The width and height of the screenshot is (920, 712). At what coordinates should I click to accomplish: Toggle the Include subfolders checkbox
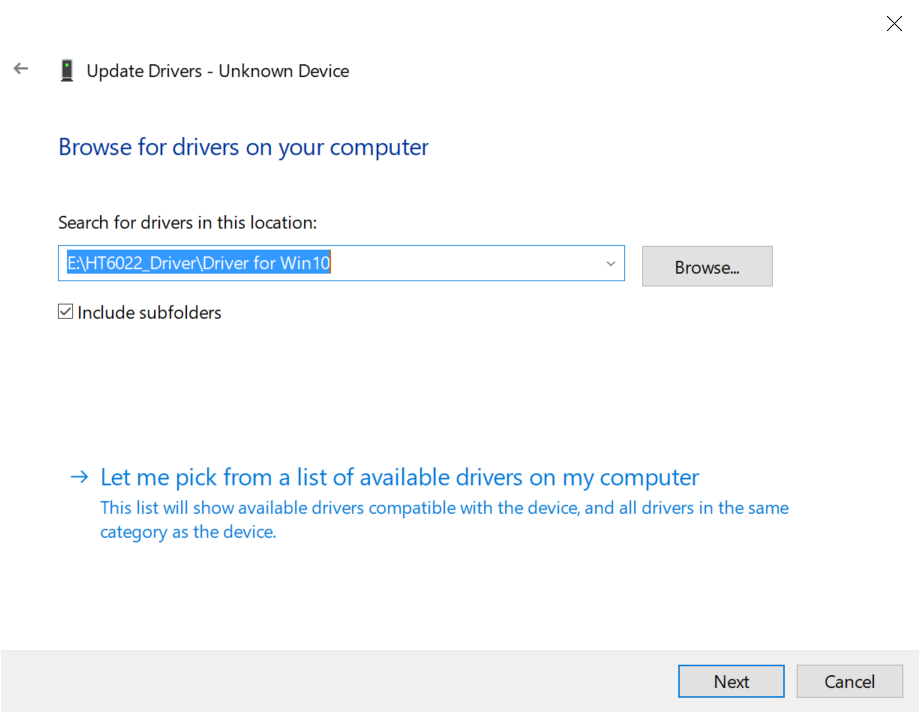[66, 312]
